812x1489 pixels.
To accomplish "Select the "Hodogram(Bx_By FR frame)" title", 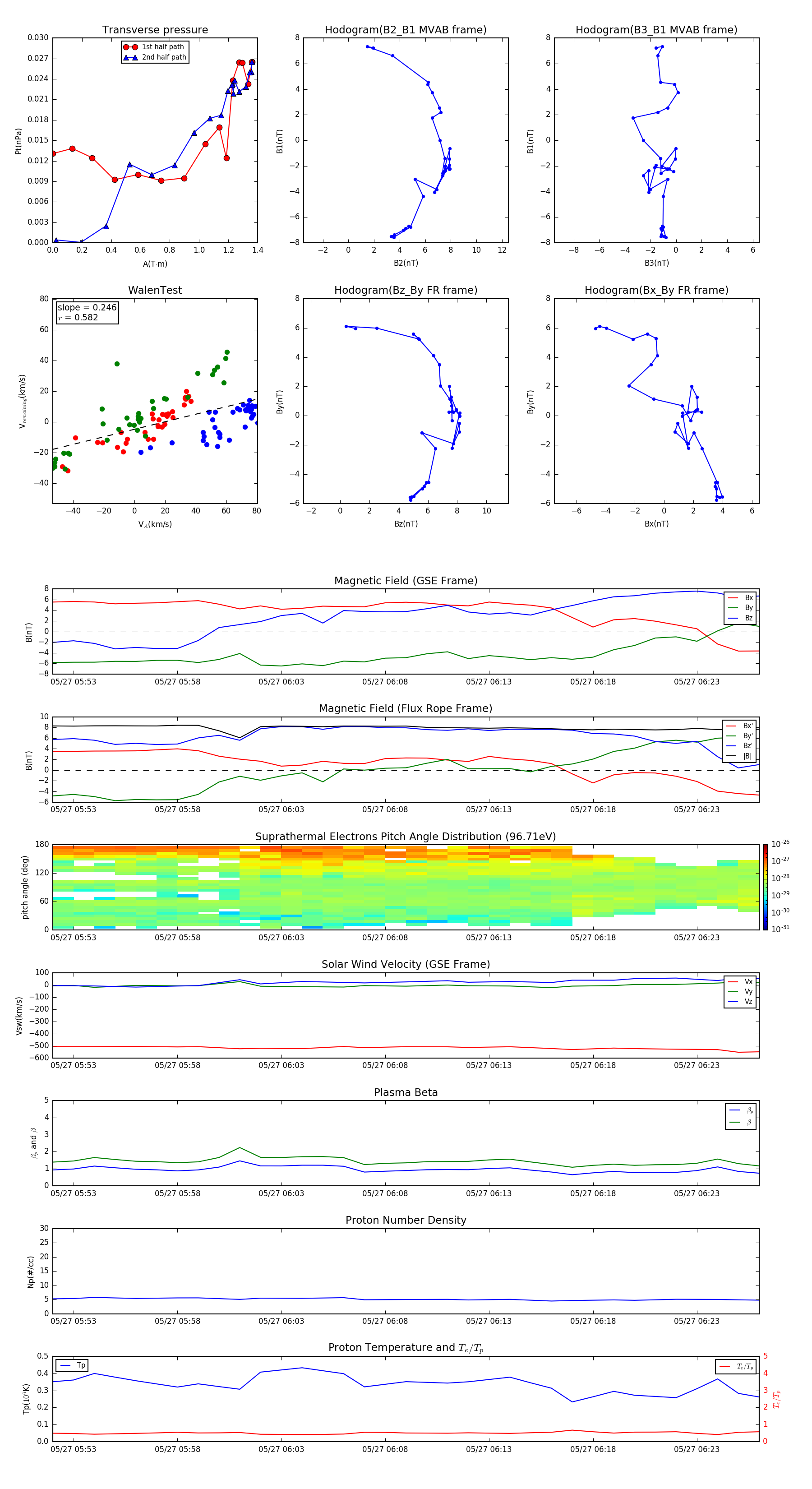I will (656, 290).
